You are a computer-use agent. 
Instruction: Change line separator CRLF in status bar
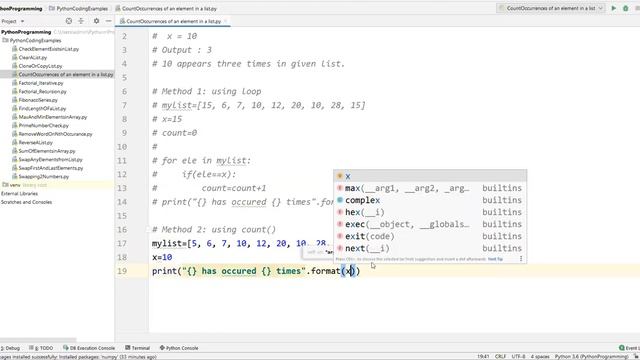(x=500, y=357)
